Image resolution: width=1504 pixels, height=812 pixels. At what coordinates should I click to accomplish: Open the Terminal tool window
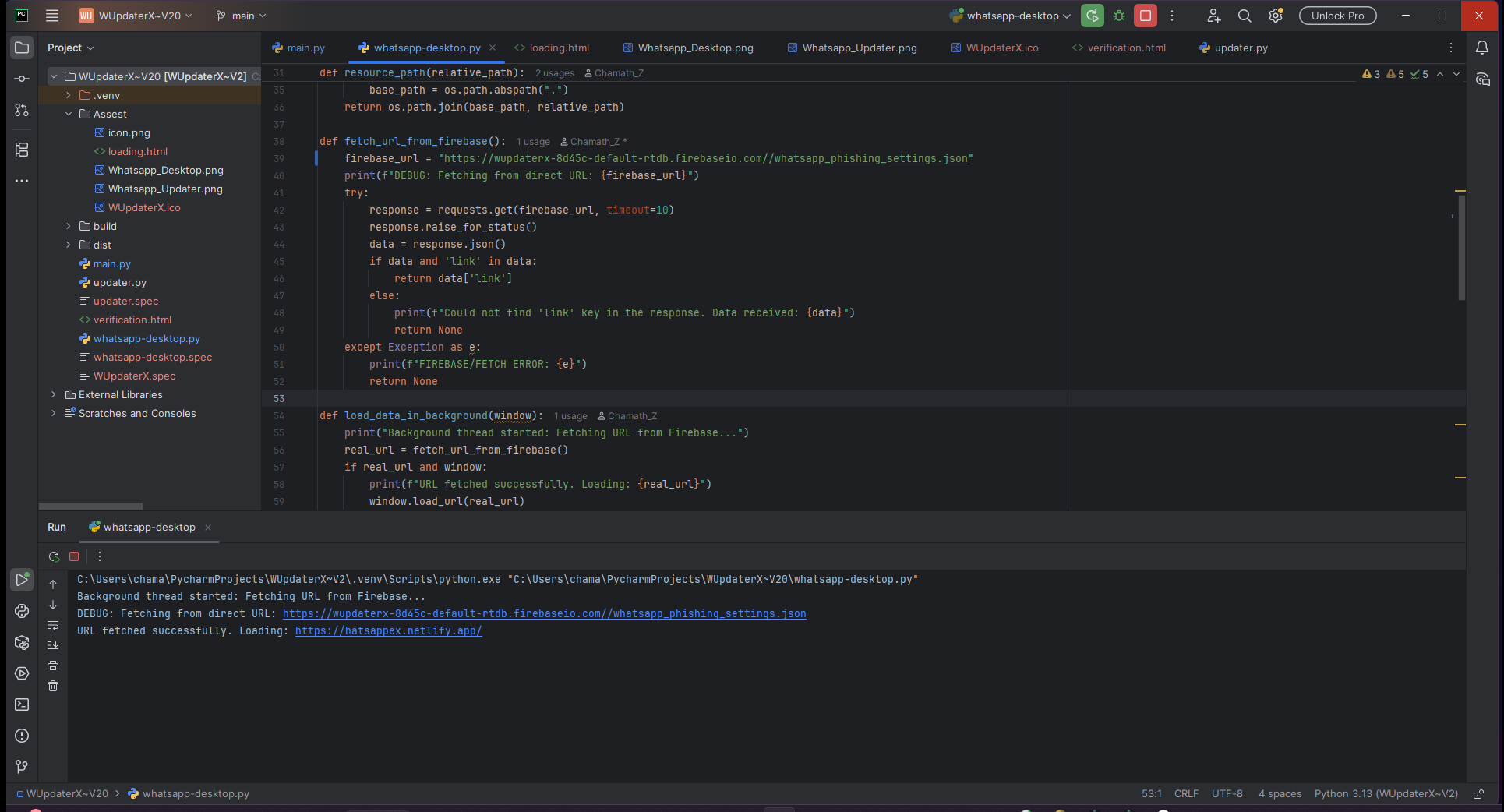coord(22,704)
